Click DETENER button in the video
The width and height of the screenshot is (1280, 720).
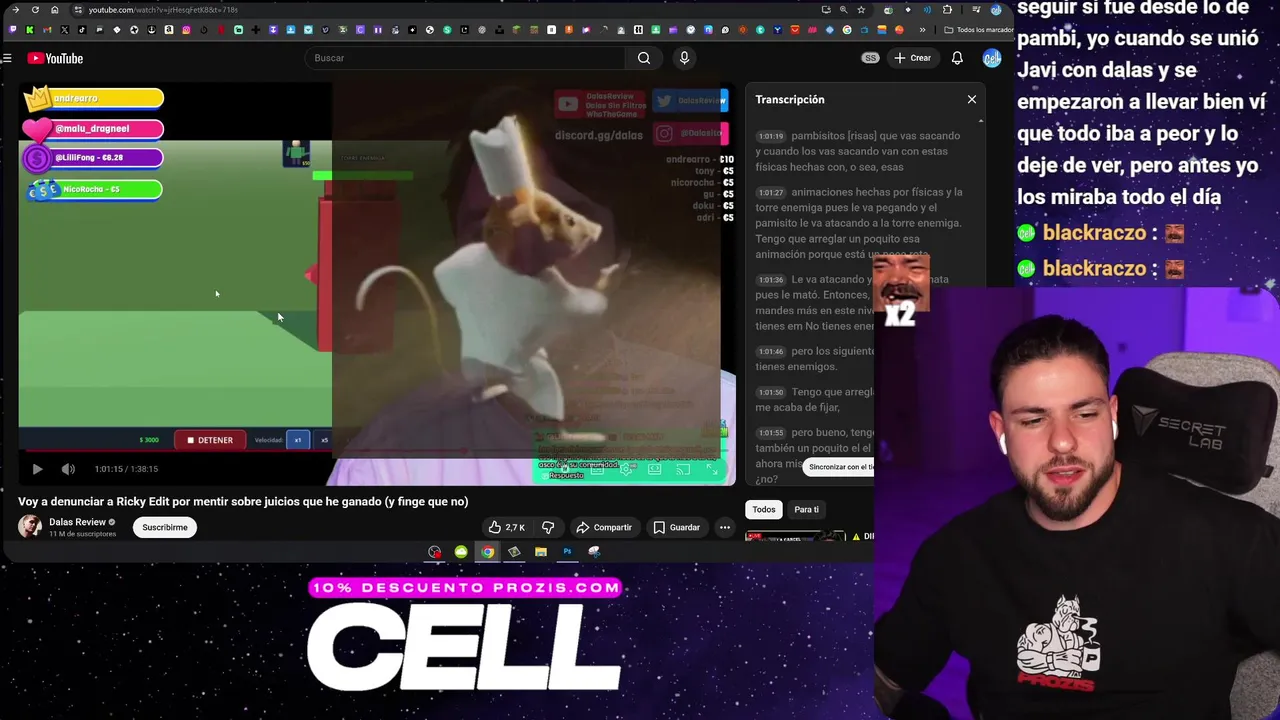(210, 440)
